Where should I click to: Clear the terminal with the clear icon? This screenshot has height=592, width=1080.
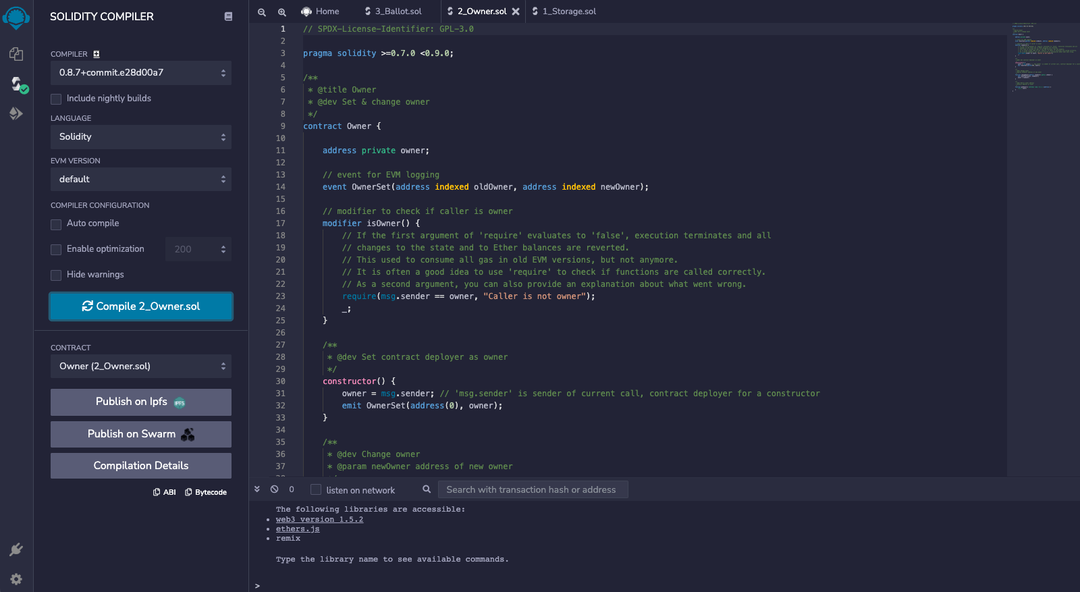[x=274, y=490]
